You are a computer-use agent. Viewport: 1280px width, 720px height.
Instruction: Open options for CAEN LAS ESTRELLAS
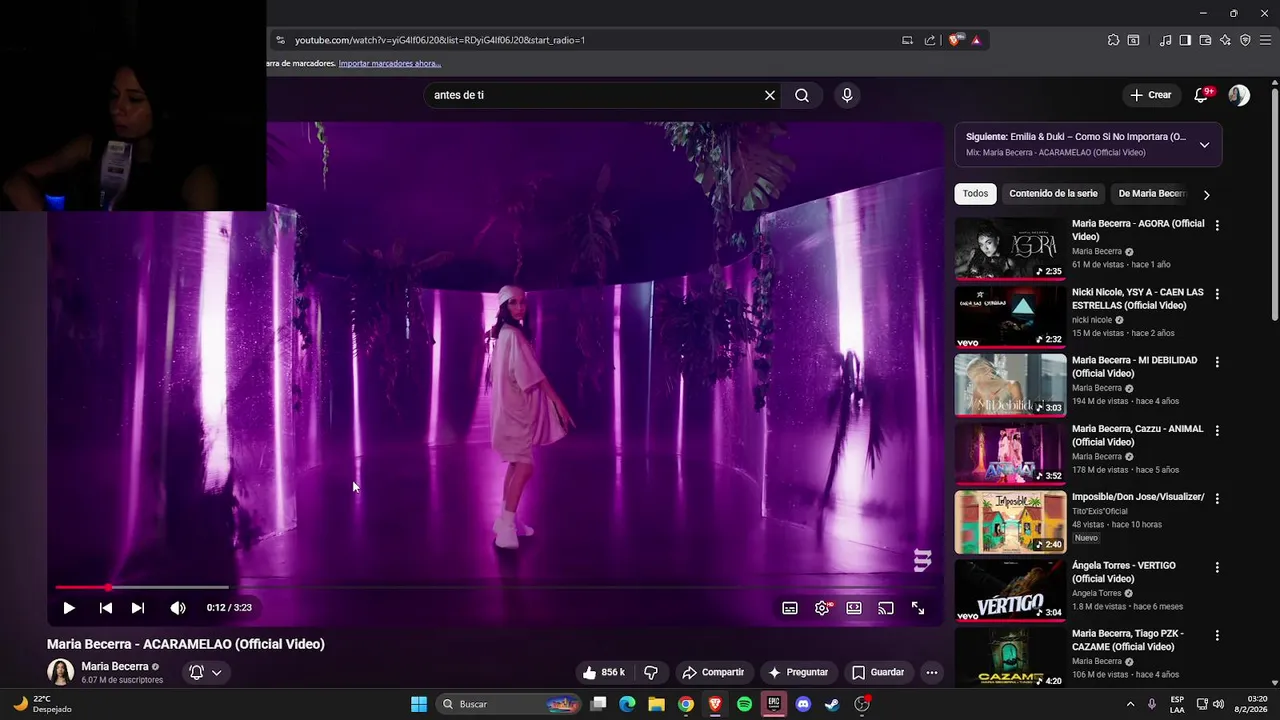pyautogui.click(x=1217, y=294)
